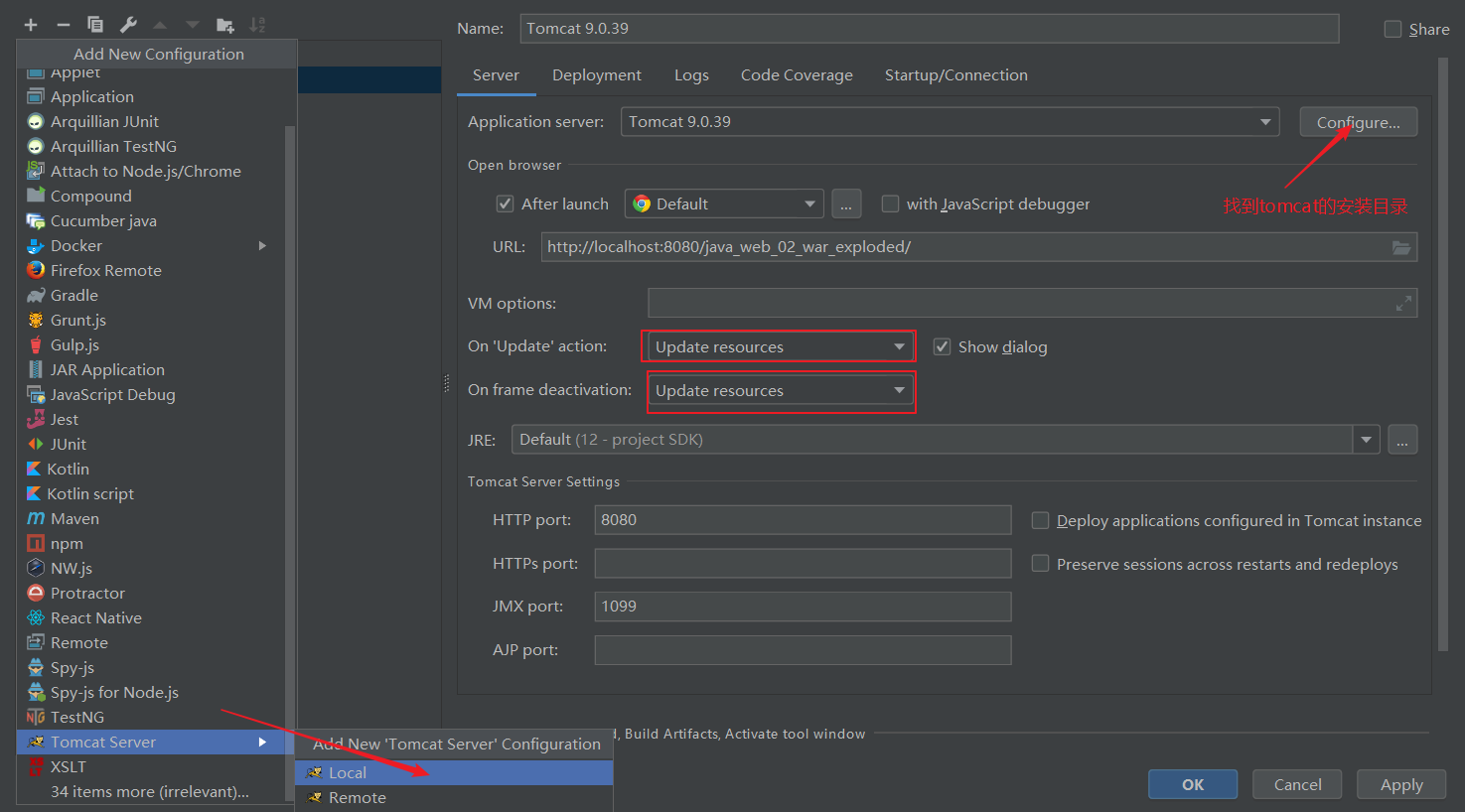
Task: Click the browse button beside JRE field
Action: 1401,439
